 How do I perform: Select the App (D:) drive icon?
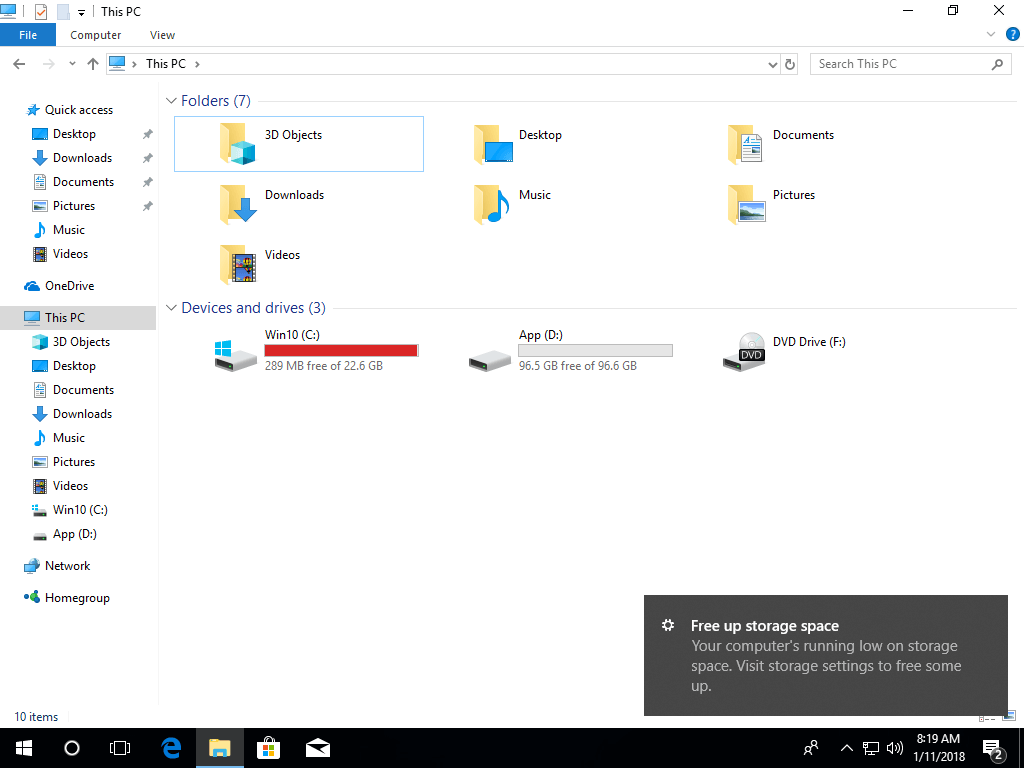(490, 354)
